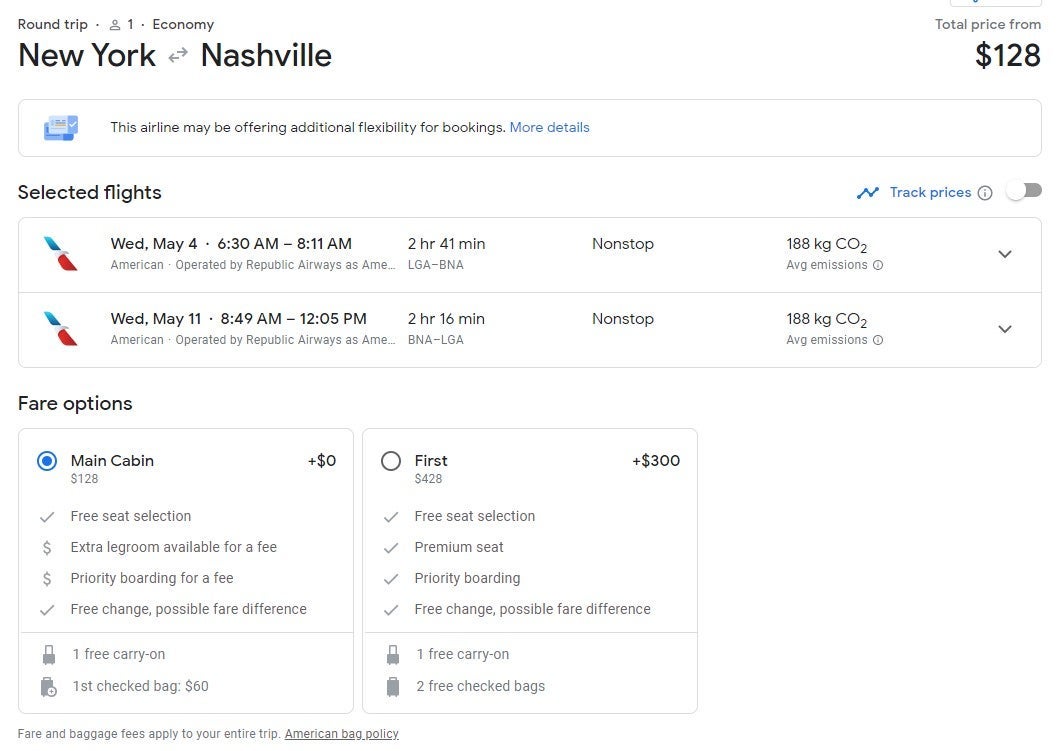
Task: Click the Track prices graph icon
Action: 867,193
